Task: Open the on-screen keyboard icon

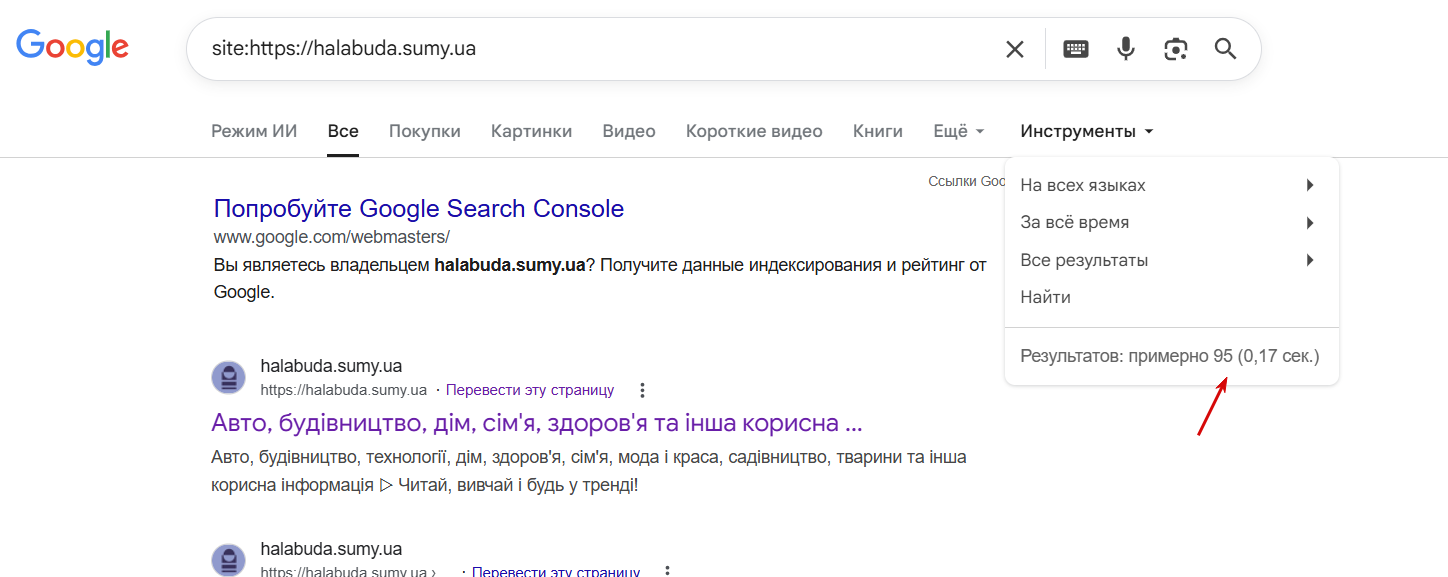Action: pos(1076,49)
